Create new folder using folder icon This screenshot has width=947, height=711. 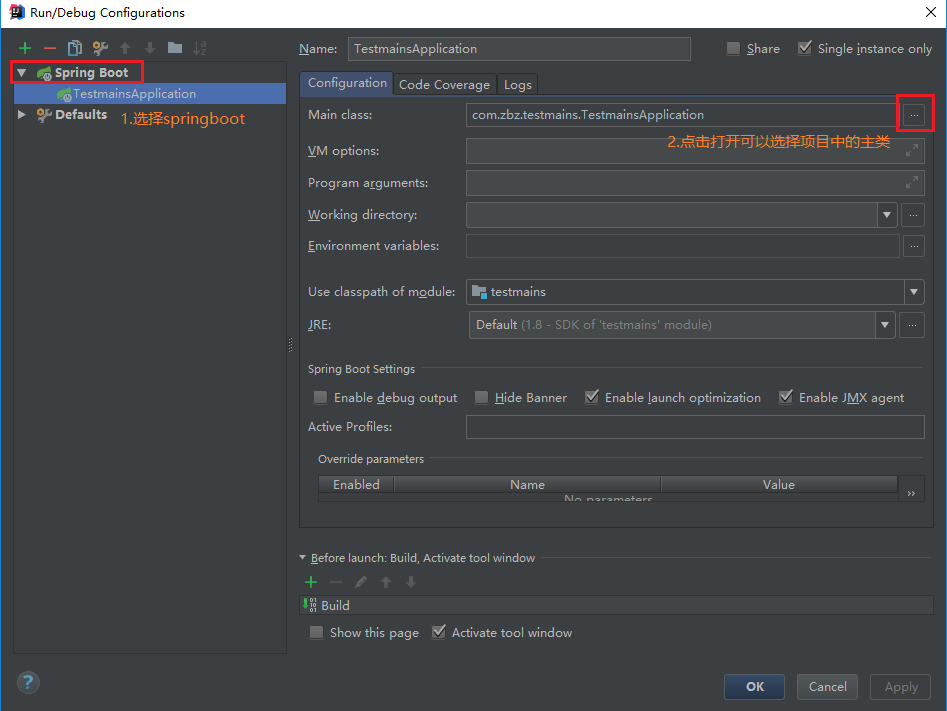(x=175, y=48)
